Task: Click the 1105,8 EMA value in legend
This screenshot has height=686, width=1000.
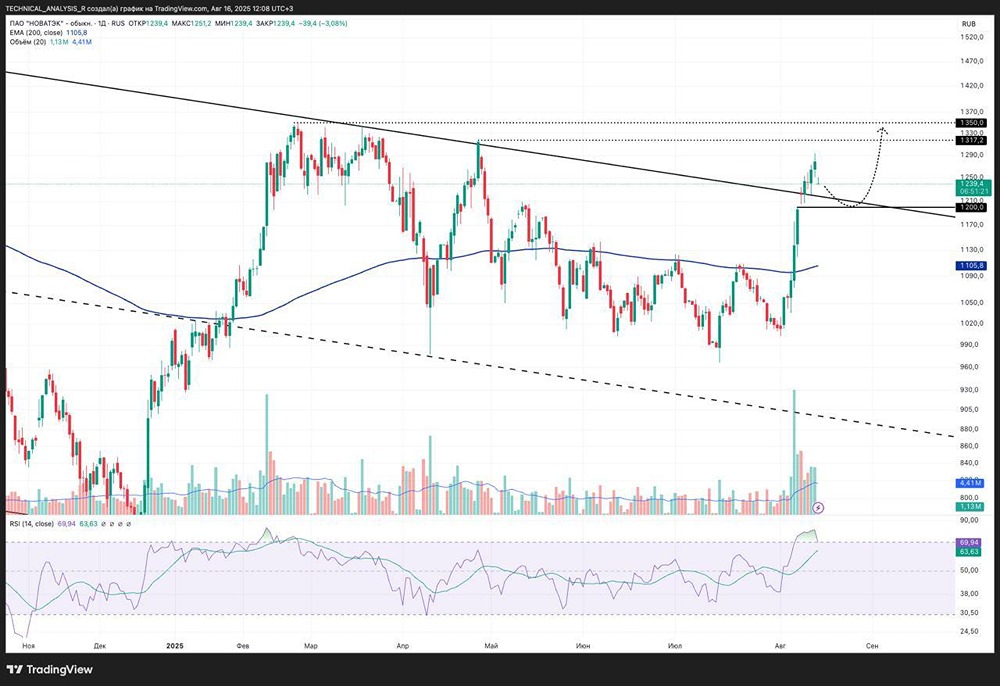Action: pos(77,33)
